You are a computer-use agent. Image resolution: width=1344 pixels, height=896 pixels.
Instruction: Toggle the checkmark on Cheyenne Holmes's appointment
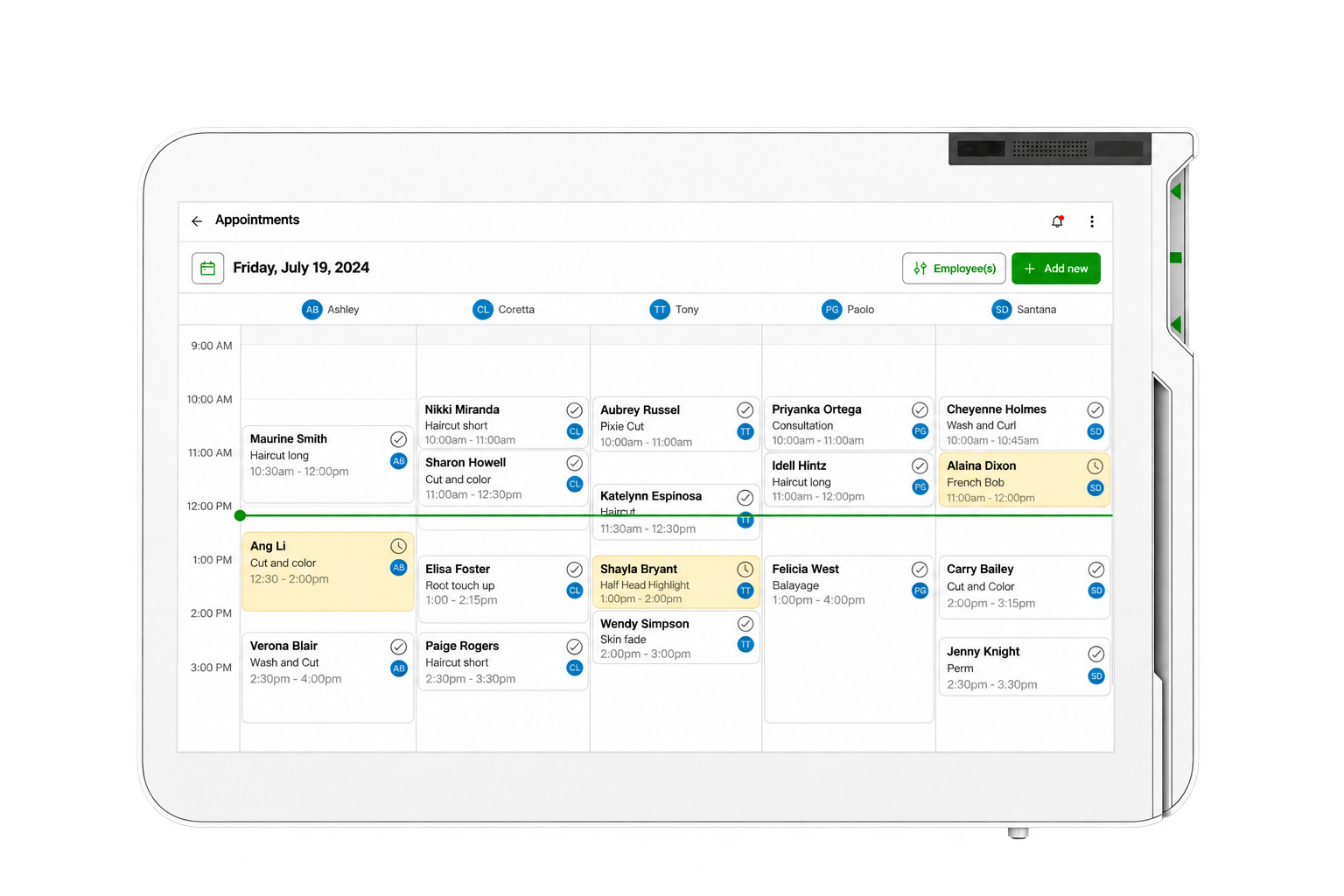[x=1095, y=409]
